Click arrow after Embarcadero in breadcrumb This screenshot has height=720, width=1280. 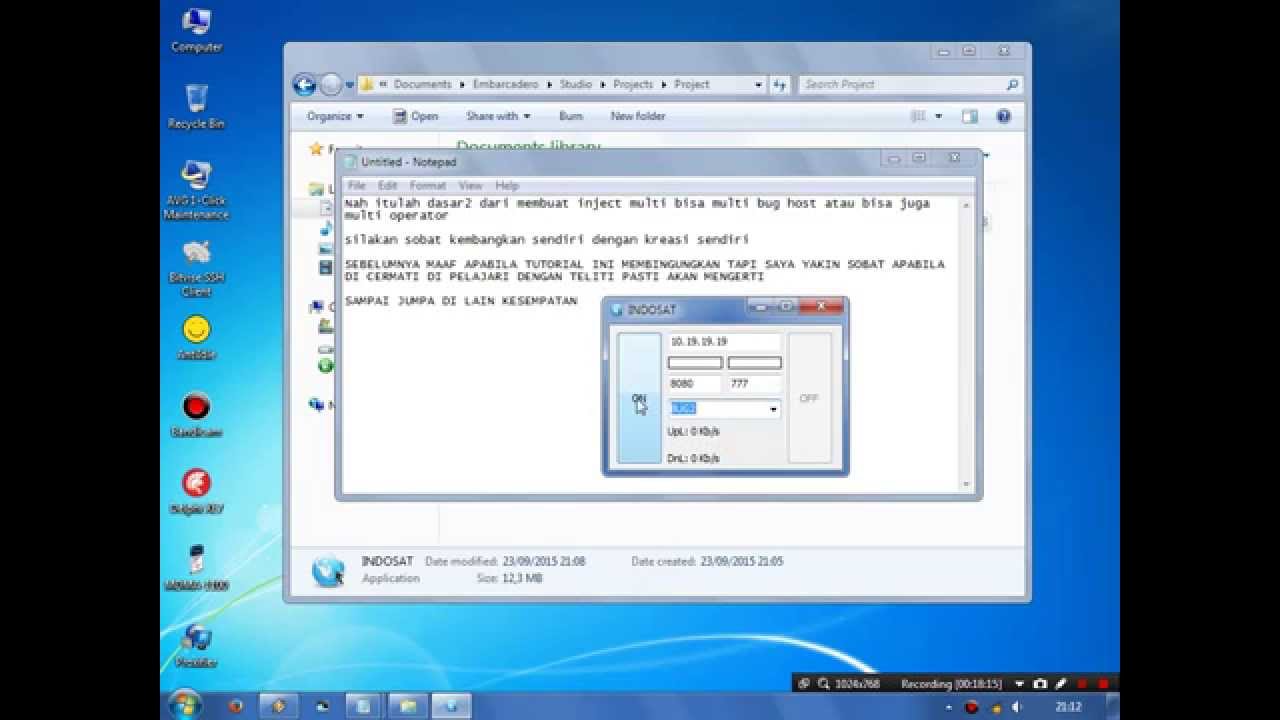551,85
